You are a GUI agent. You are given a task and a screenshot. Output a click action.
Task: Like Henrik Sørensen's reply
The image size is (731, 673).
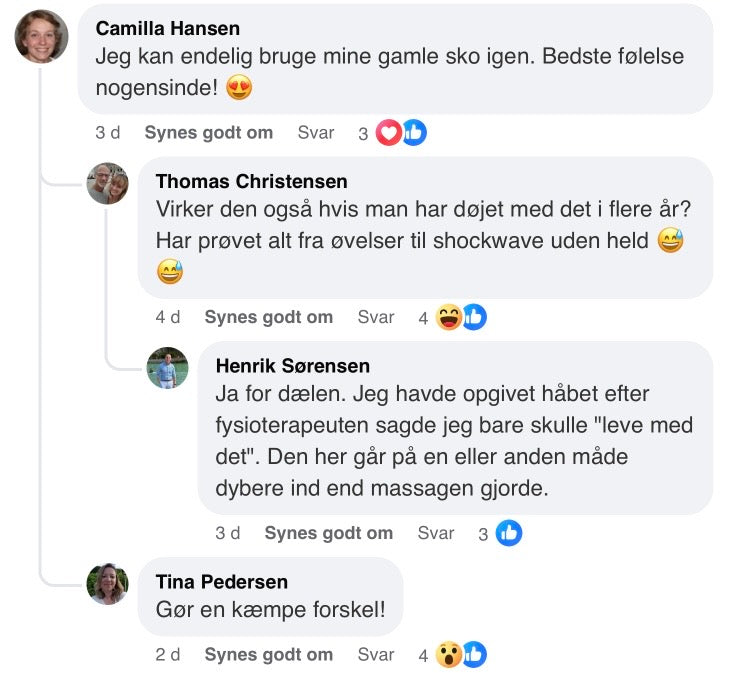[x=328, y=533]
